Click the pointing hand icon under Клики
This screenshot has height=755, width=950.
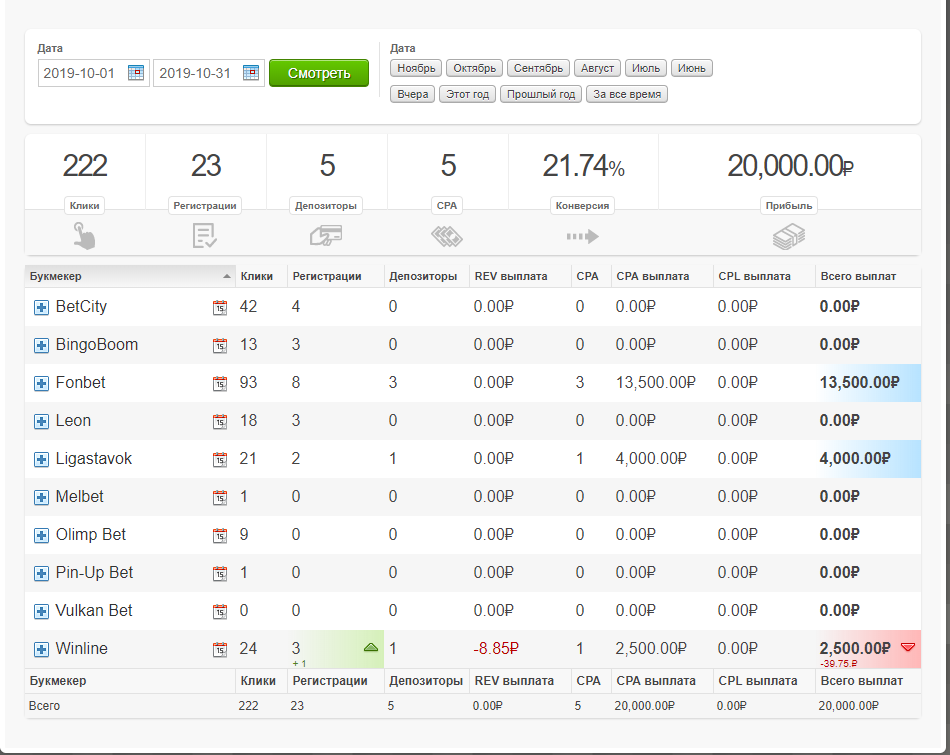tap(84, 236)
